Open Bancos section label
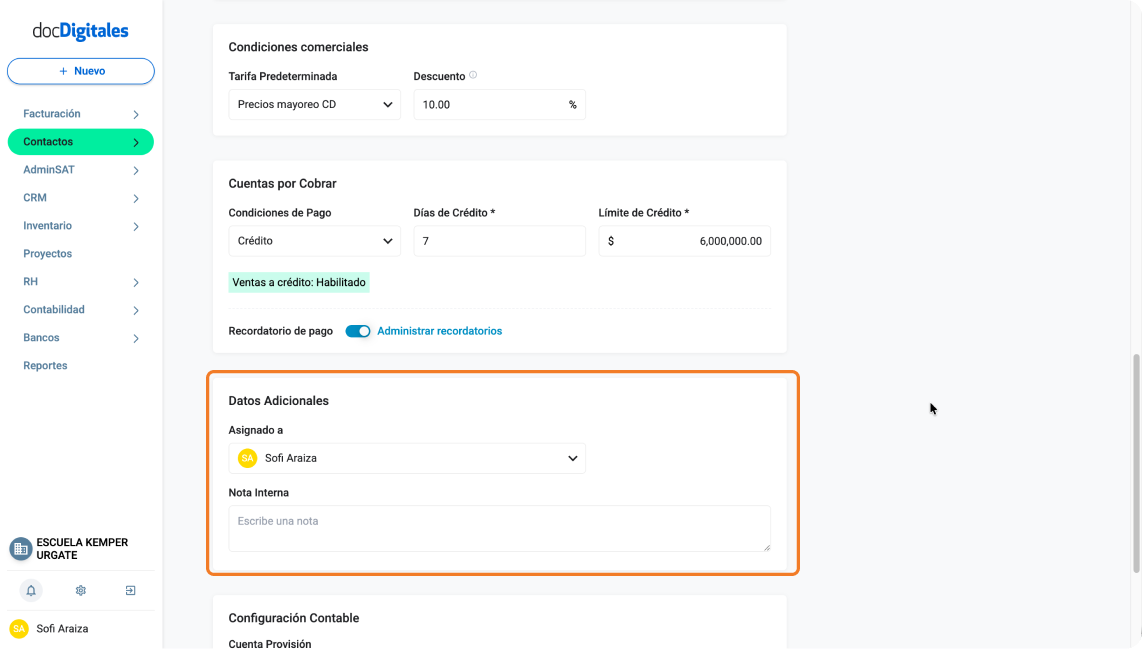Viewport: 1142px width, 649px height. coord(42,338)
